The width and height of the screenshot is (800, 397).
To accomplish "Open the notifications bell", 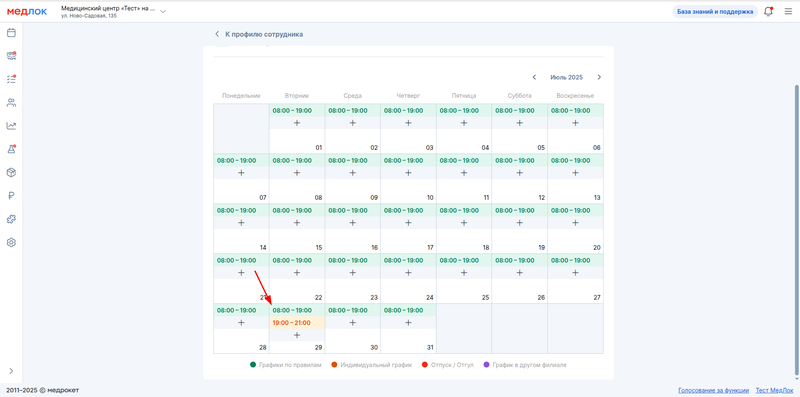I will 768,12.
